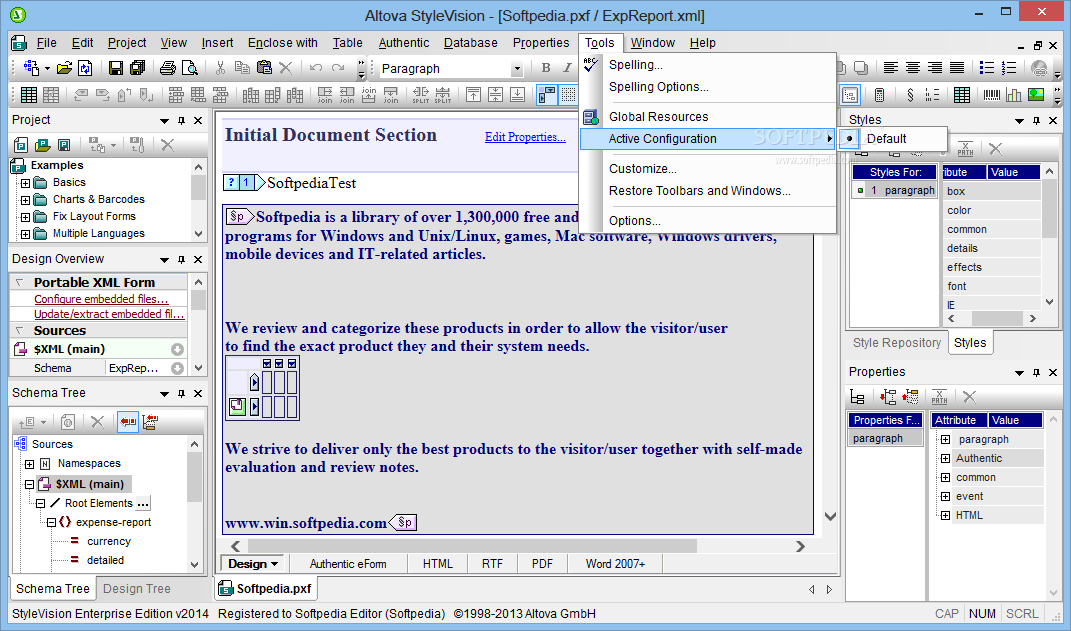Click the Save Design floppy disk icon
1071x631 pixels.
[116, 68]
